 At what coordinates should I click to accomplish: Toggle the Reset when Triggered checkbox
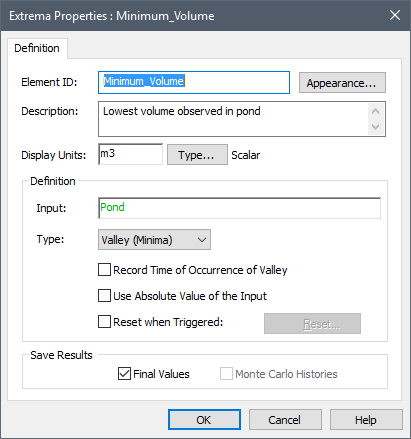(104, 322)
